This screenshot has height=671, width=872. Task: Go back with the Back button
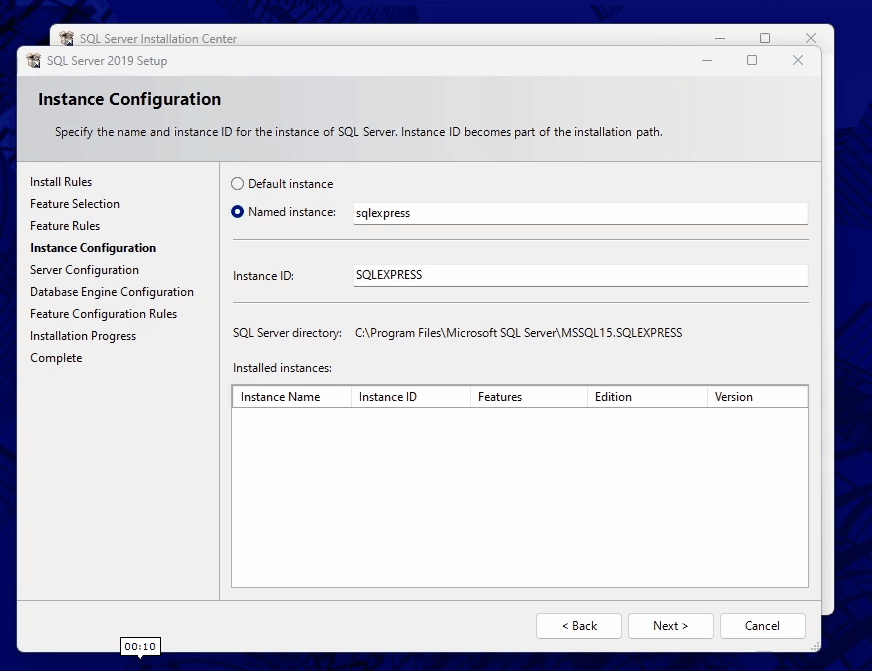click(579, 626)
